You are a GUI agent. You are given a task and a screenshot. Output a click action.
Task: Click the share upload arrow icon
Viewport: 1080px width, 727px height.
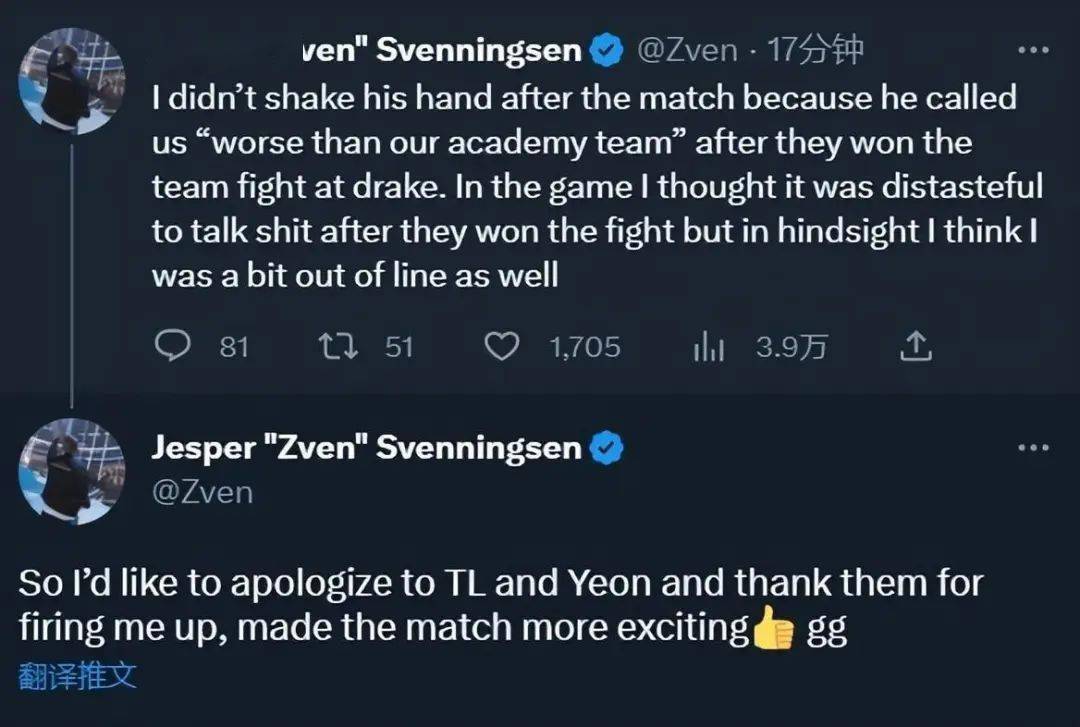coord(917,346)
